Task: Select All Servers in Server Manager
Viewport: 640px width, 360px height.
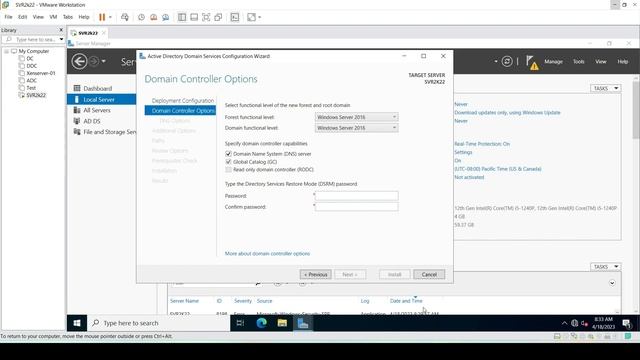Action: [97, 110]
